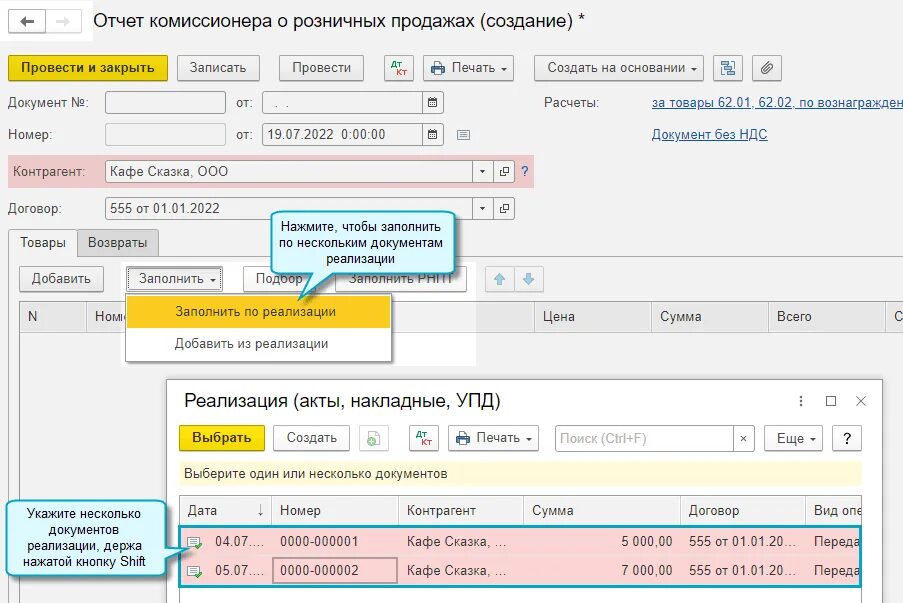This screenshot has width=903, height=603.
Task: Switch to the Товары tab
Action: coord(43,242)
